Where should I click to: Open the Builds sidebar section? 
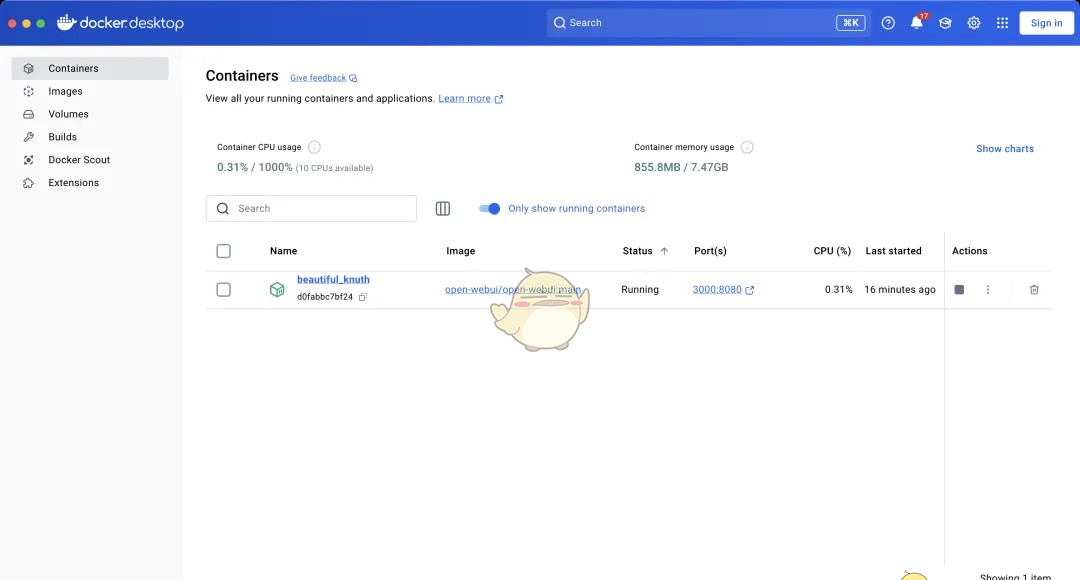click(x=90, y=136)
